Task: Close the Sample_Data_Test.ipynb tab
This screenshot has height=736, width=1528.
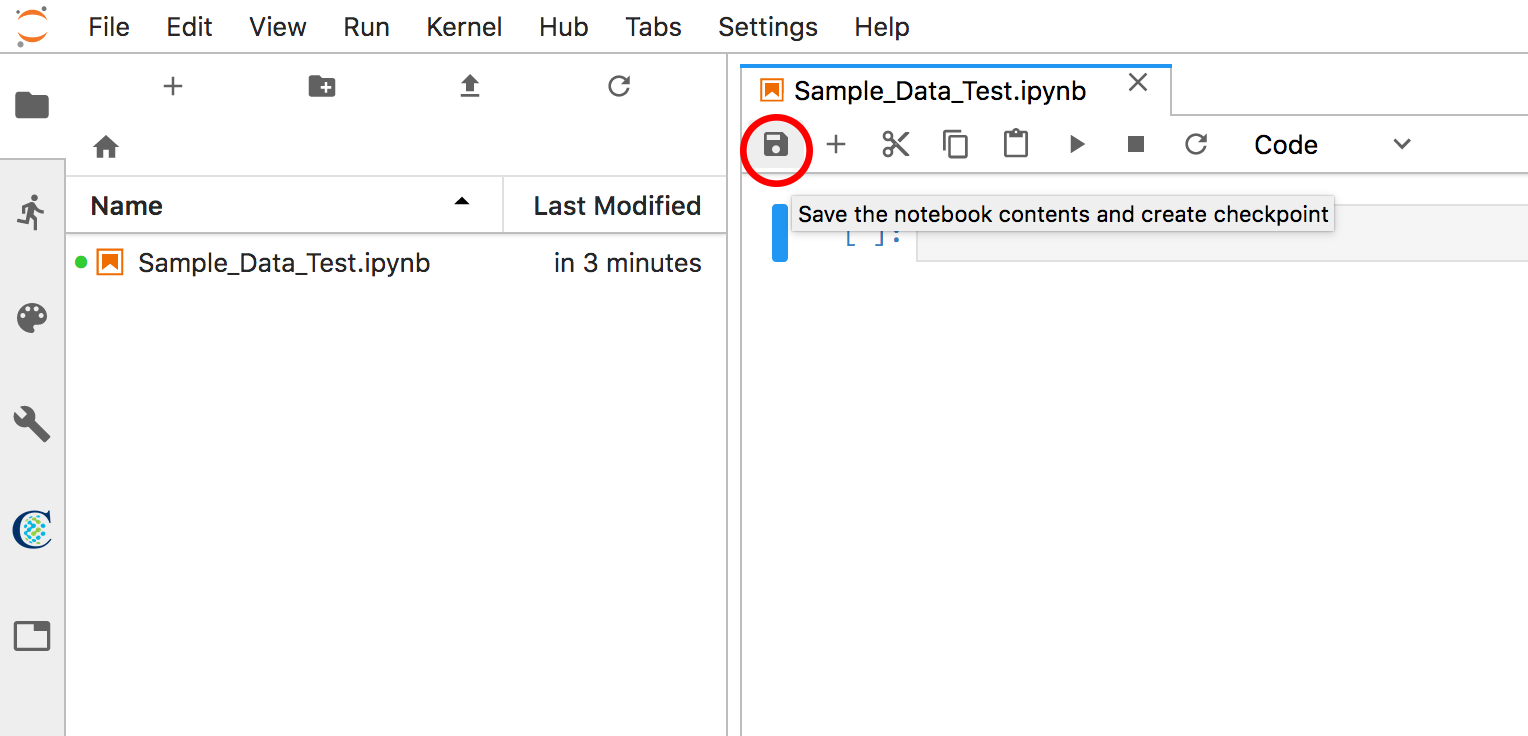Action: [x=1138, y=83]
